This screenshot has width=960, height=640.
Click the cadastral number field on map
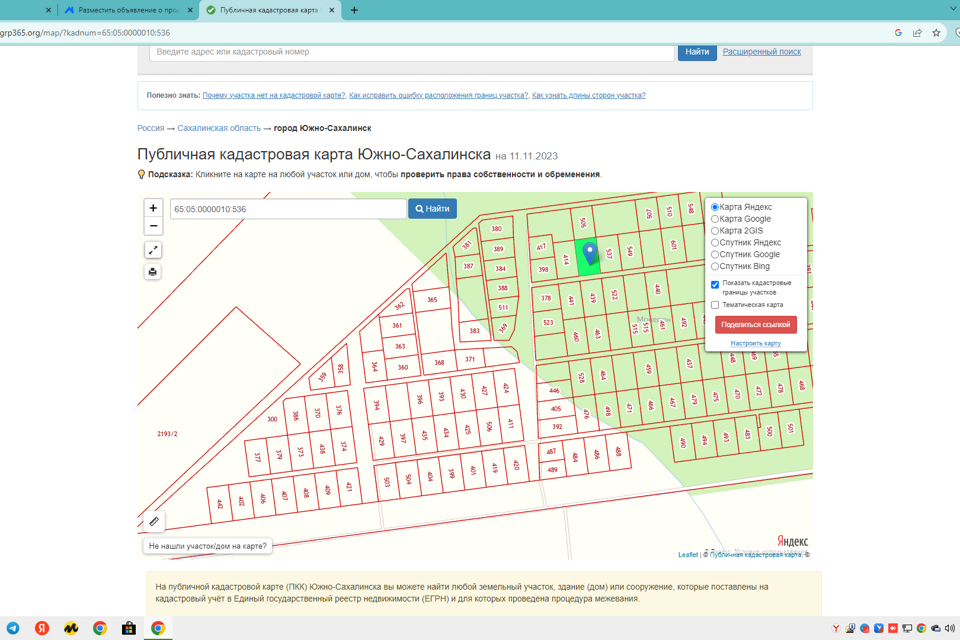coord(288,209)
